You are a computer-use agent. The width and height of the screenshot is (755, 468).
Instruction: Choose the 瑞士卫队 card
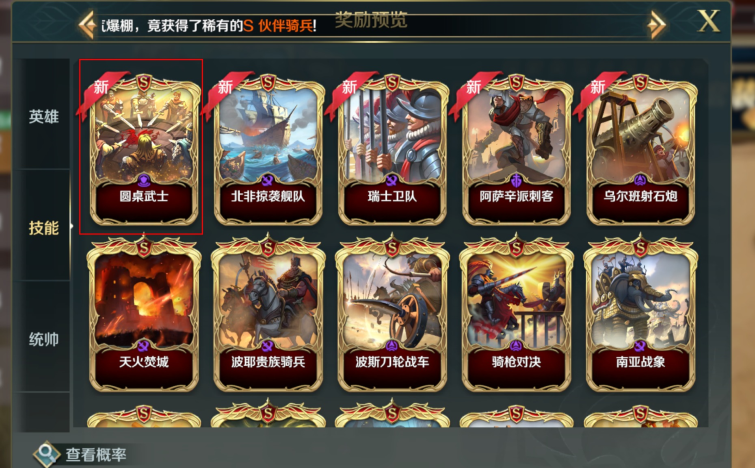tap(392, 150)
